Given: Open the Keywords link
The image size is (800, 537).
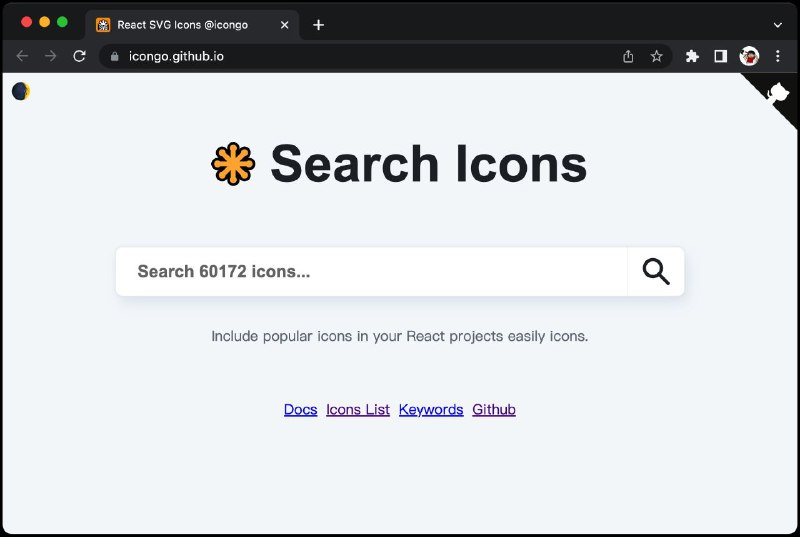Looking at the screenshot, I should 431,410.
